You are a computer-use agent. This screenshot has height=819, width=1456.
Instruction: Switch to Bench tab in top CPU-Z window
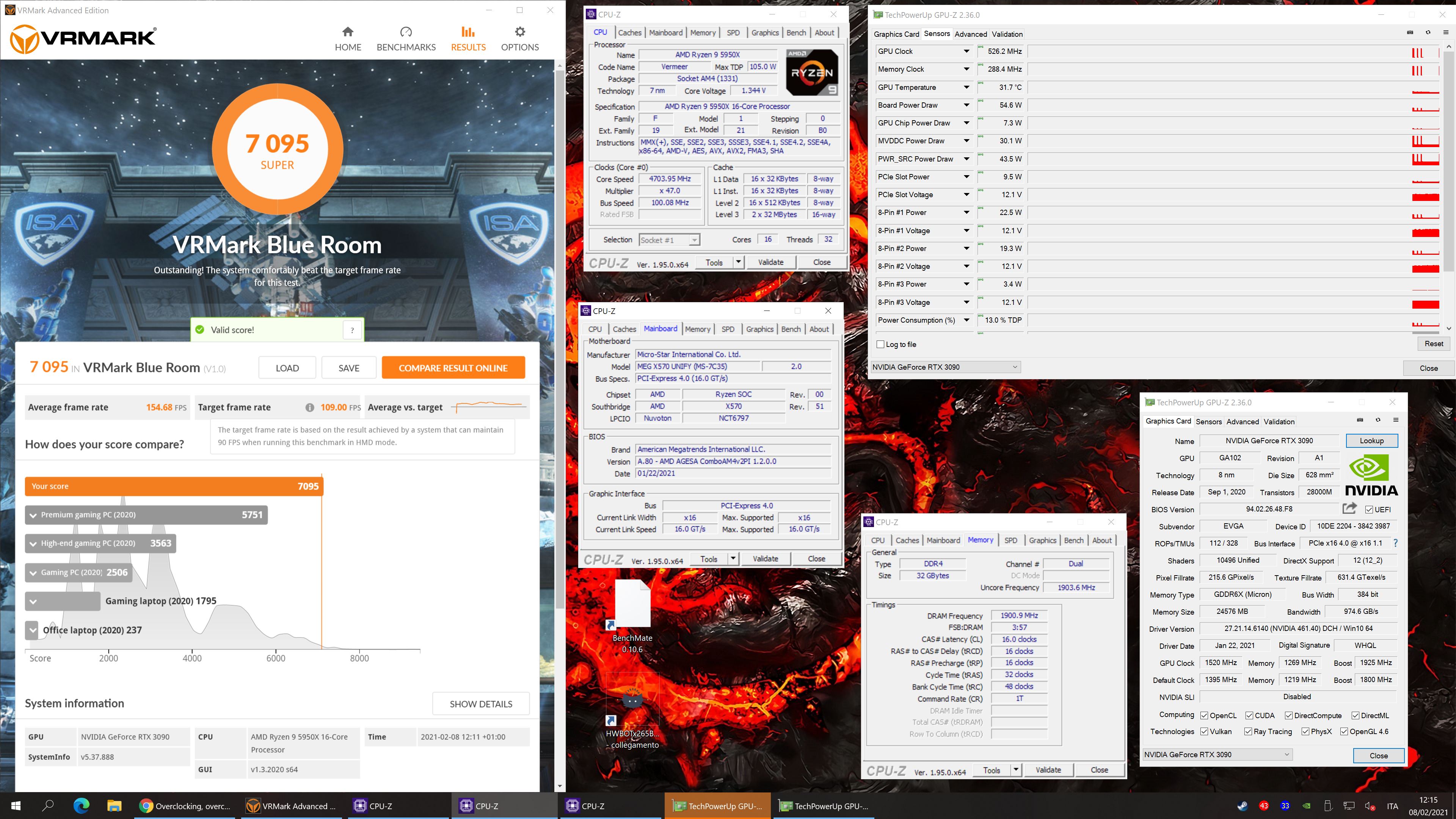(x=796, y=33)
